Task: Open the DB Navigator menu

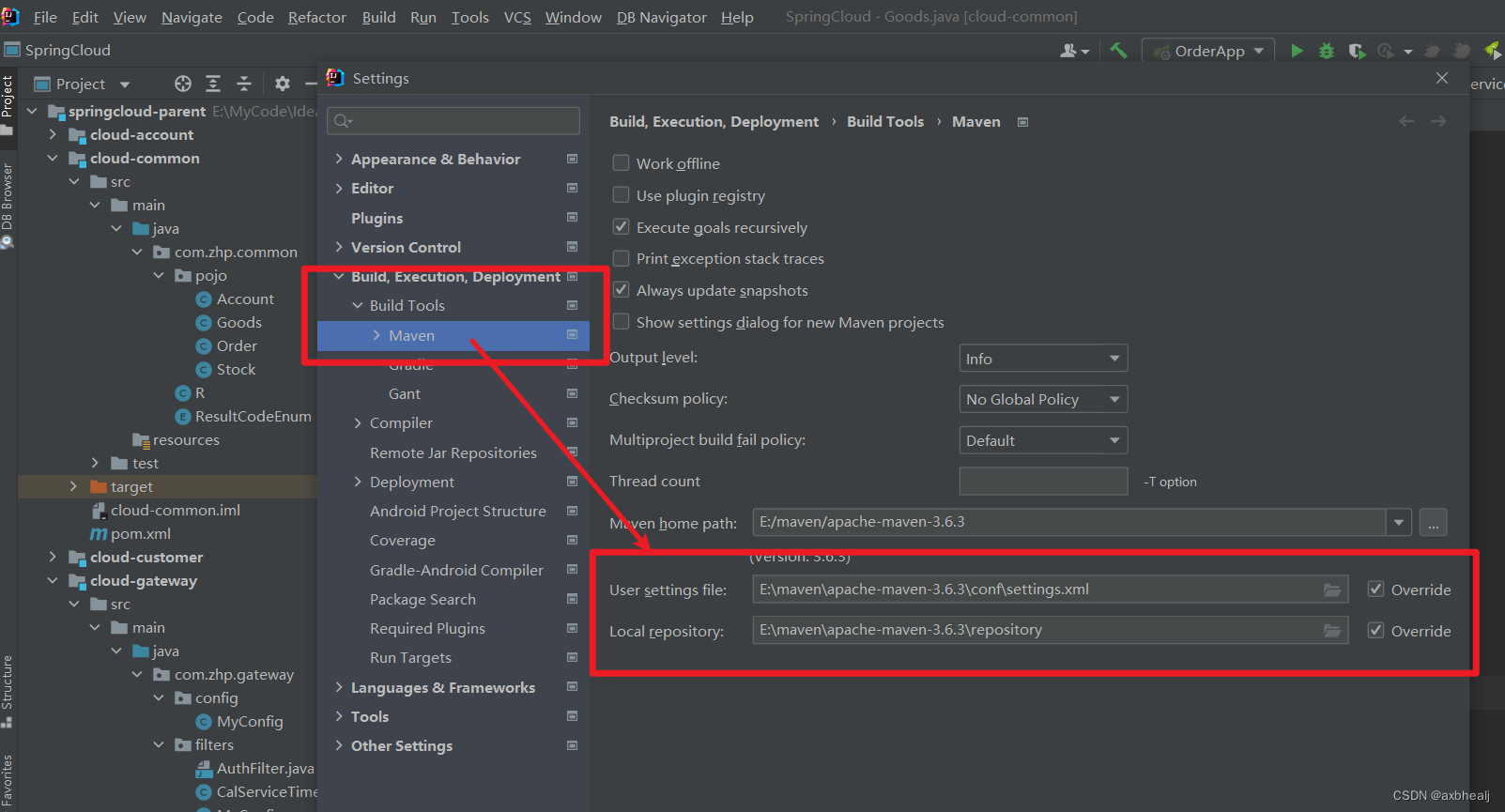Action: coord(662,17)
